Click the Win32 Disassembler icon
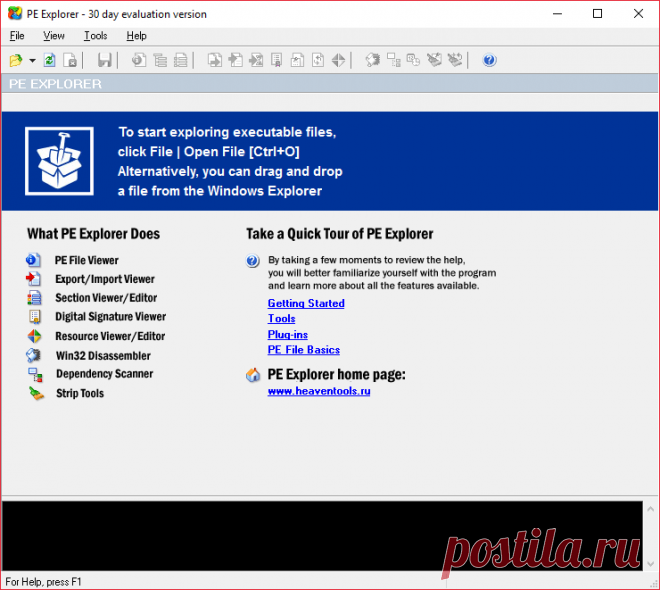The height and width of the screenshot is (590, 660). point(34,355)
